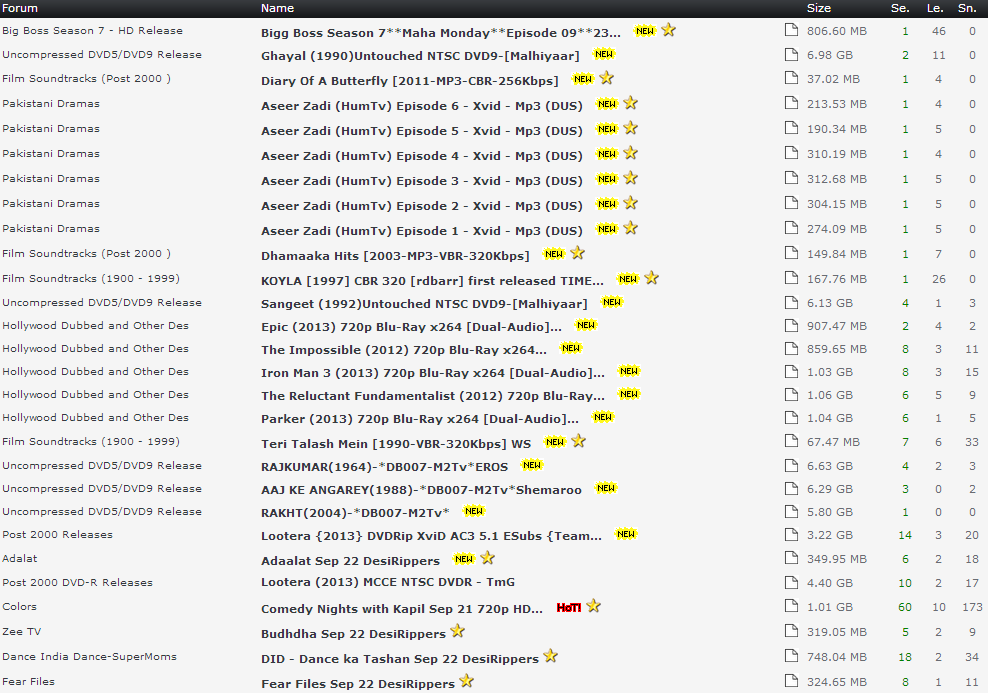This screenshot has width=988, height=693.
Task: Click the leecher count 46 on Bigg Boss row
Action: 939,31
